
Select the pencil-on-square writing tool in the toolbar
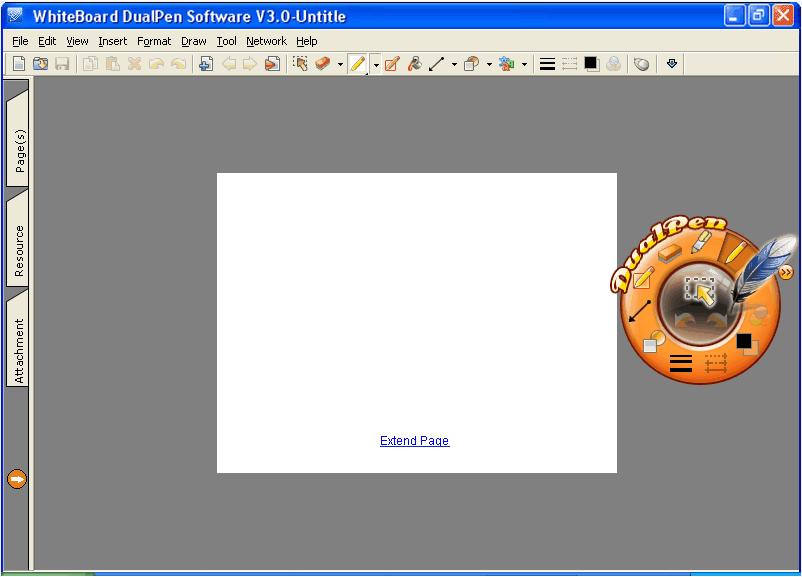pyautogui.click(x=392, y=64)
